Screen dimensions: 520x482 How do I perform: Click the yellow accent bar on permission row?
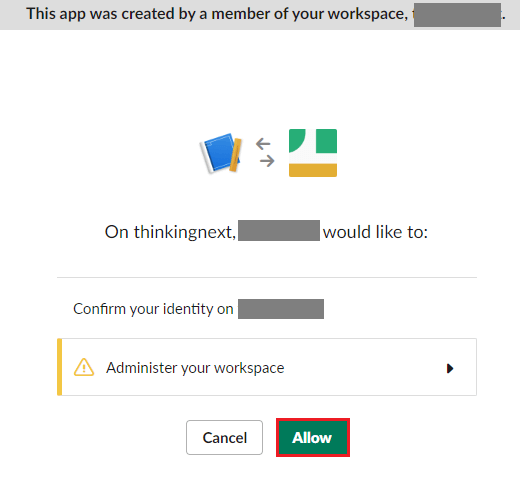tap(59, 367)
